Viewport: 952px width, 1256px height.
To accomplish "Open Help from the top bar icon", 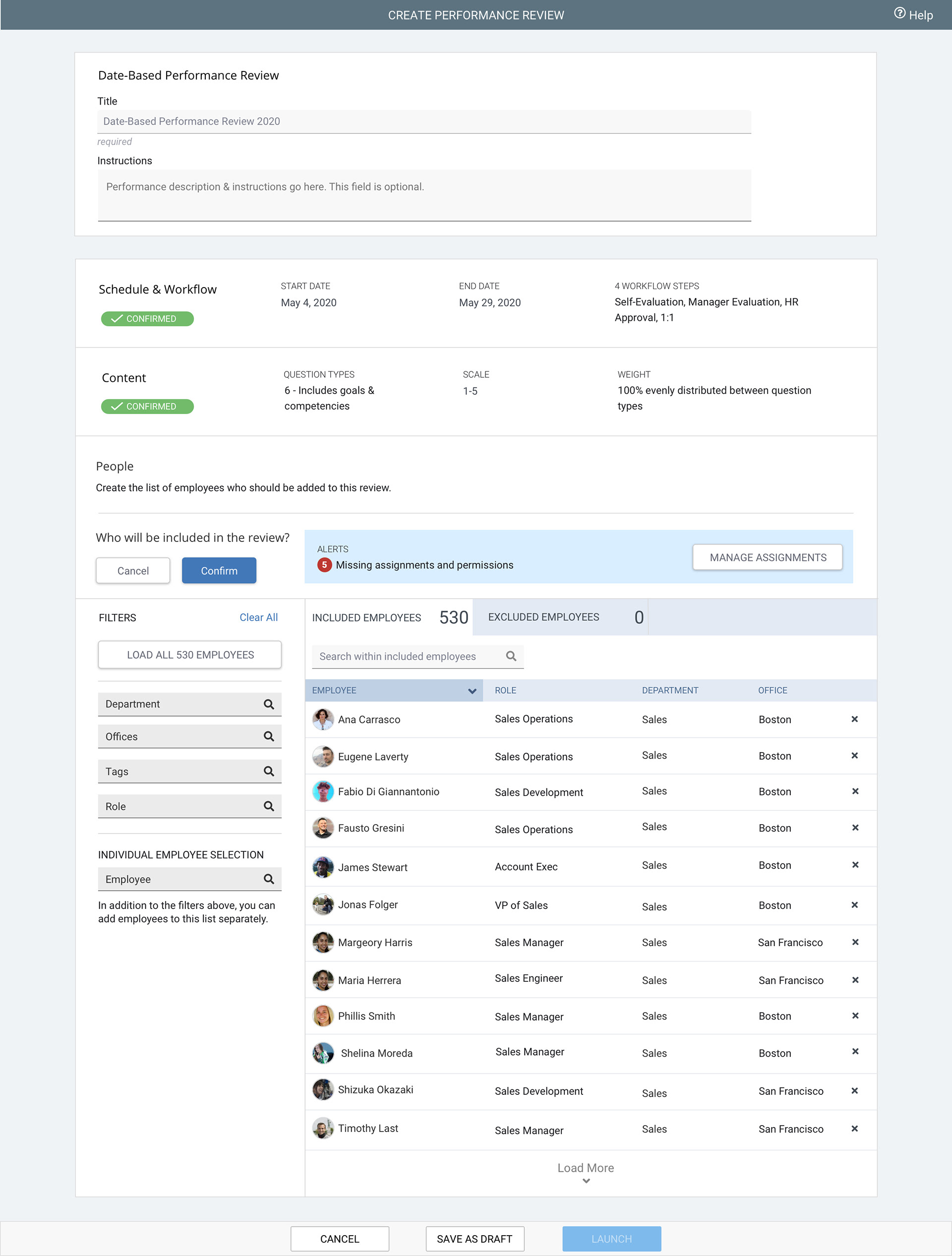I will pos(899,13).
